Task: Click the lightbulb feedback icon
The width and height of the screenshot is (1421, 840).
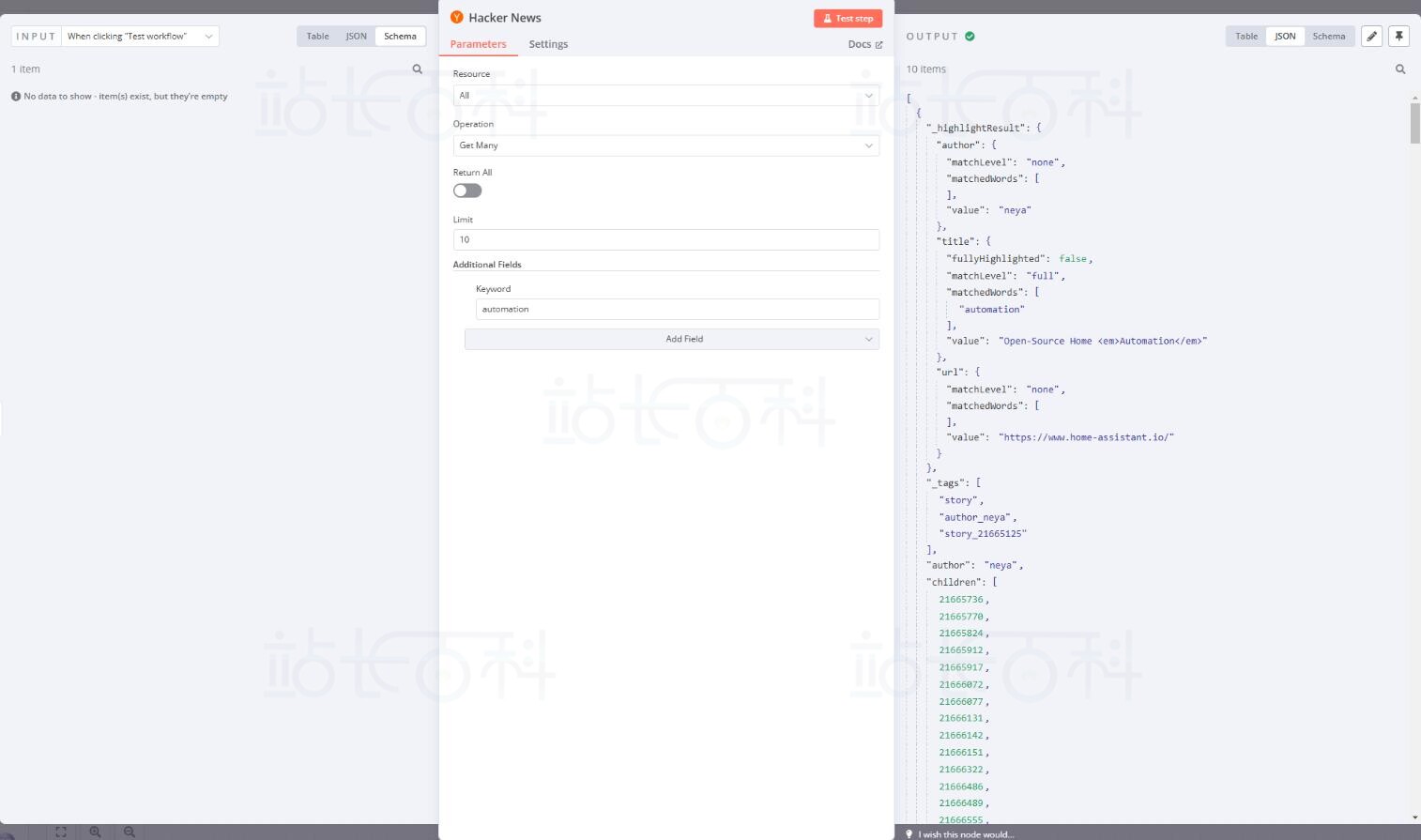Action: [909, 834]
